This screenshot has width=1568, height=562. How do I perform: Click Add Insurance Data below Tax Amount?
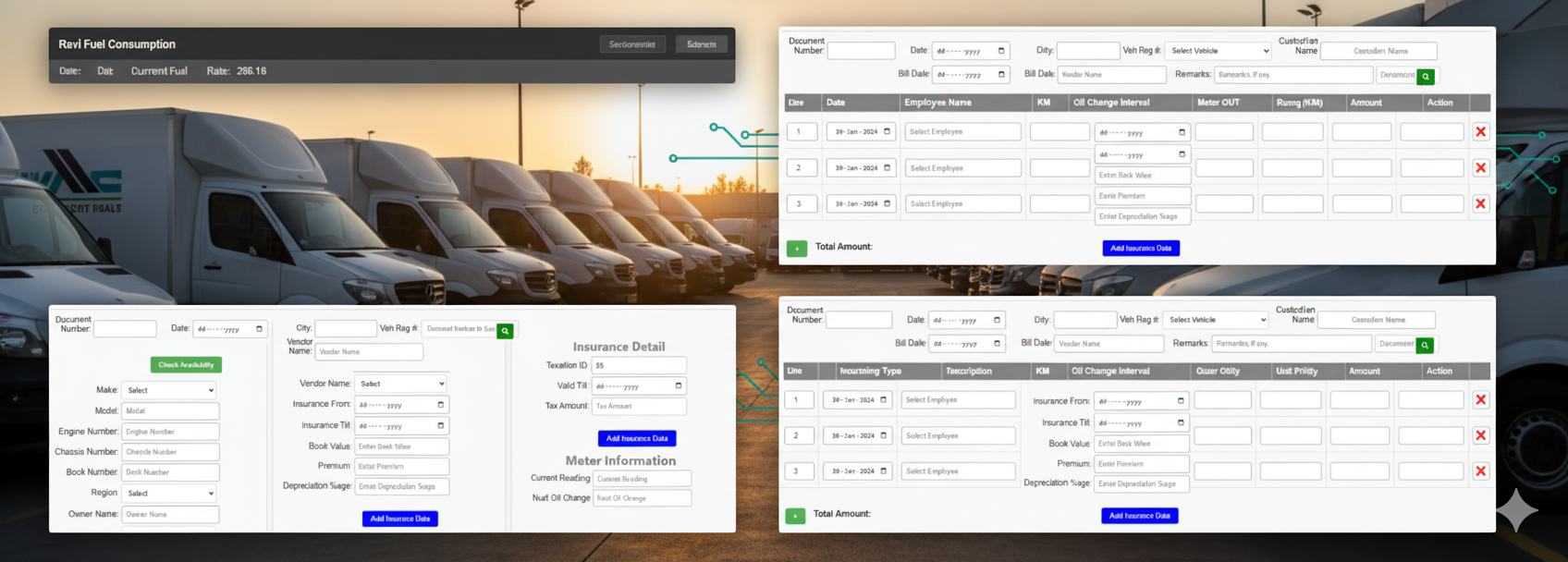click(x=637, y=438)
